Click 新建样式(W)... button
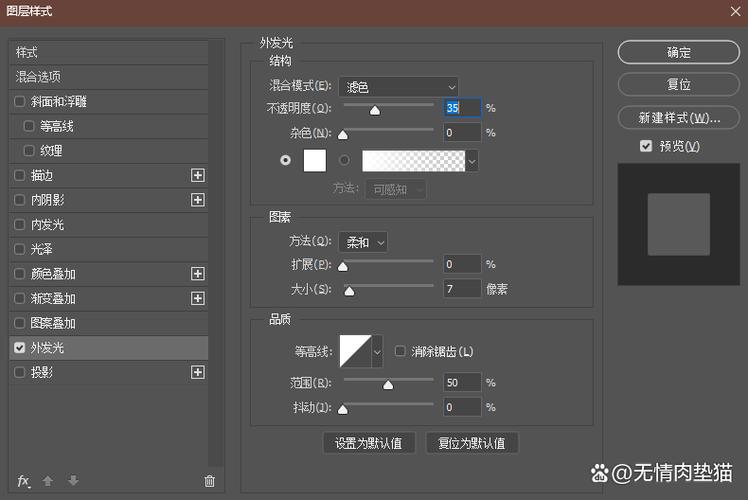The width and height of the screenshot is (748, 500). [x=679, y=117]
